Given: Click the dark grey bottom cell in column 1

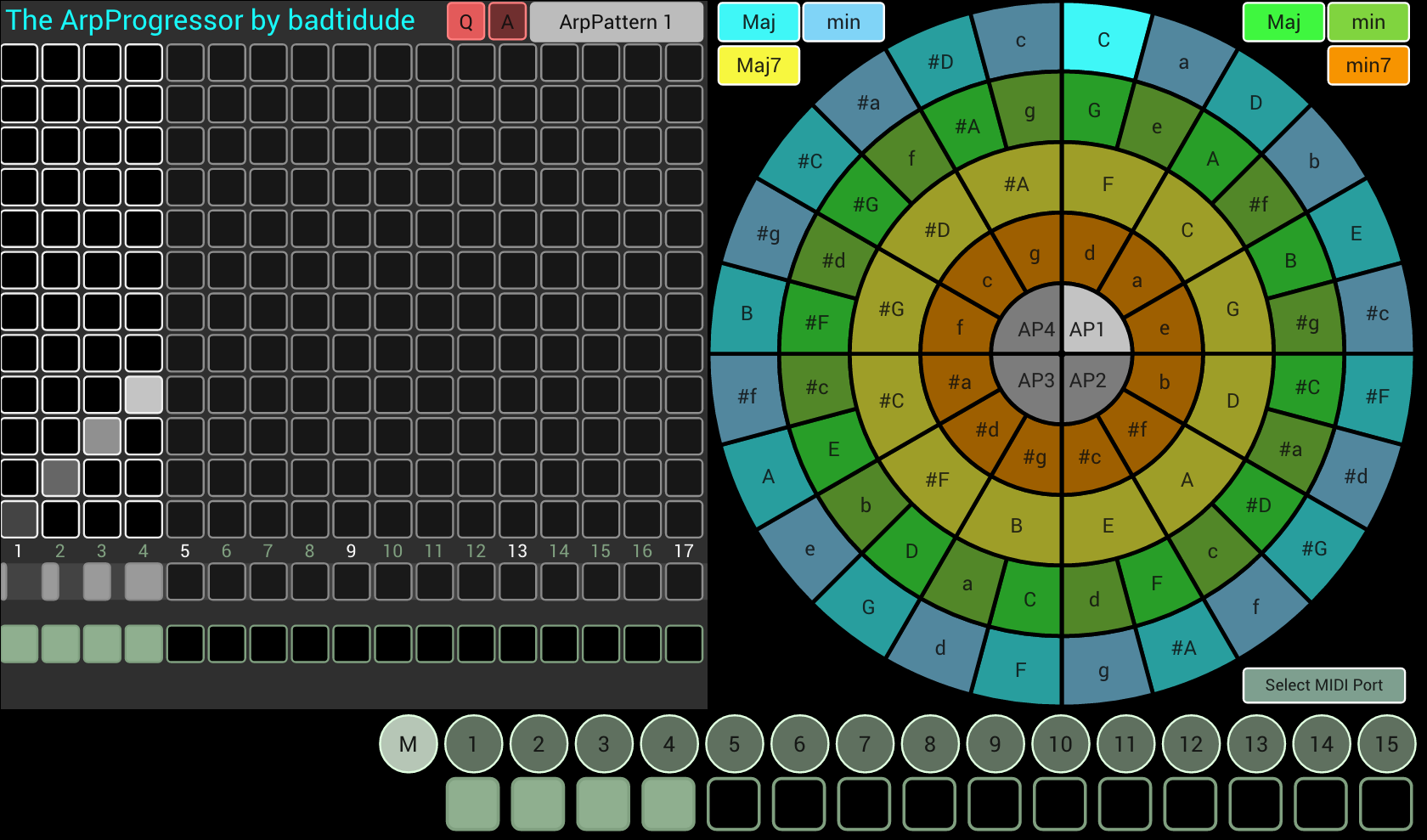Looking at the screenshot, I should click(x=19, y=520).
